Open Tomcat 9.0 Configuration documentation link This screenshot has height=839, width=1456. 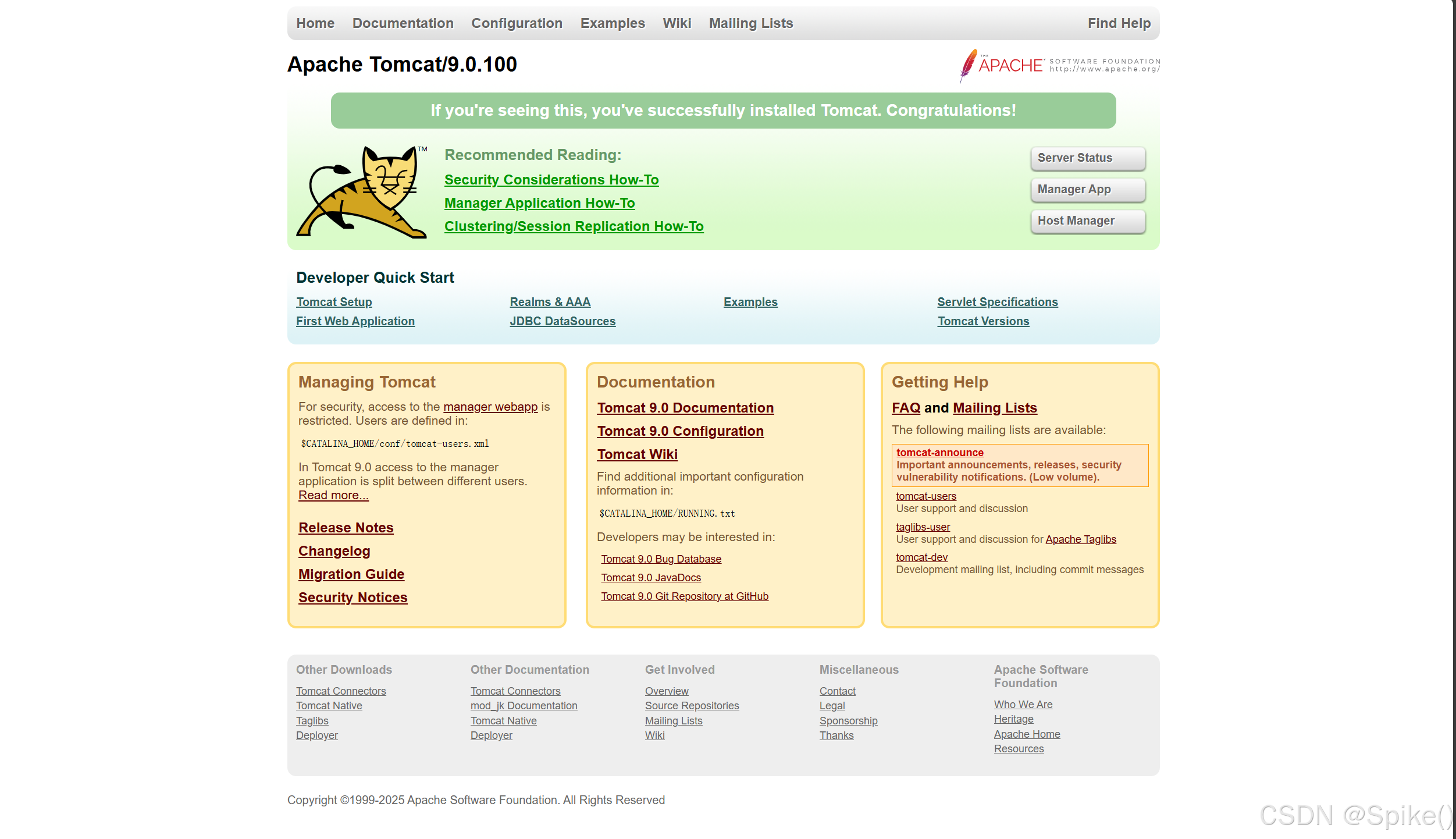tap(680, 431)
